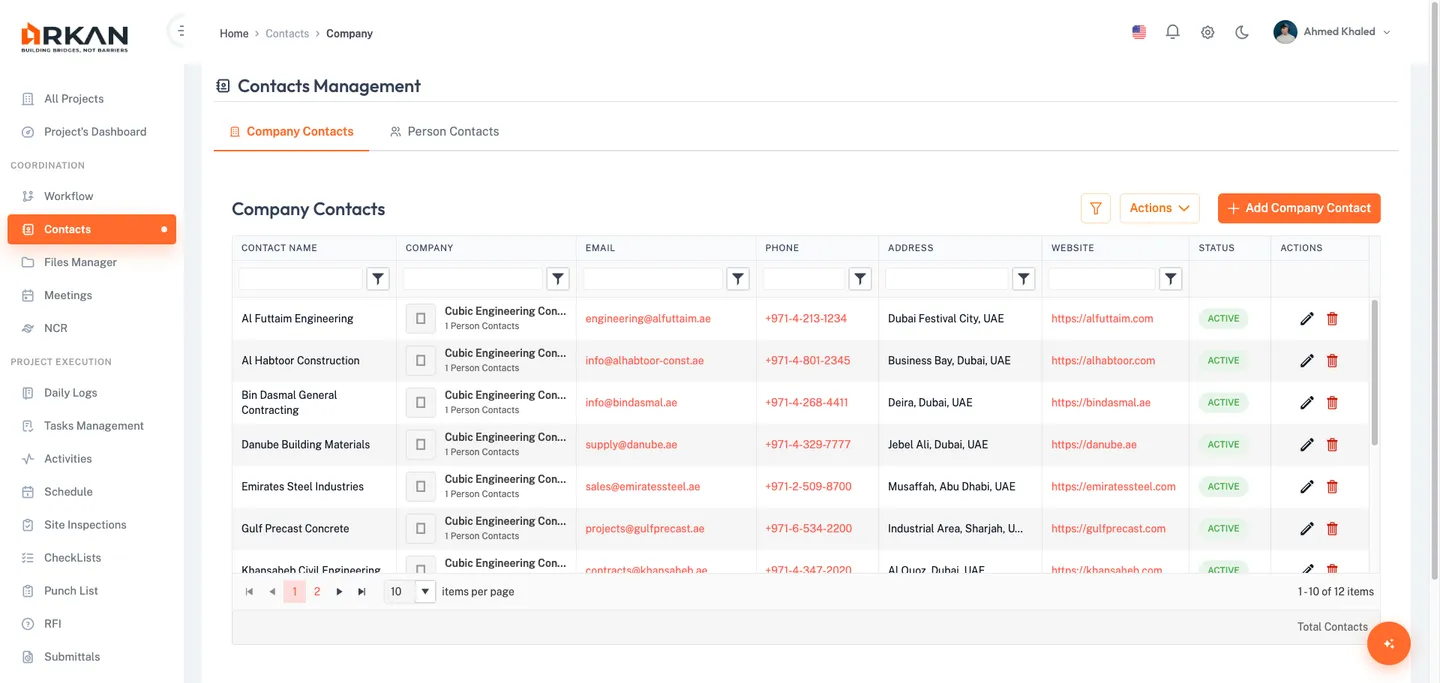The height and width of the screenshot is (683, 1440).
Task: Click the US flag language icon
Action: [1139, 32]
